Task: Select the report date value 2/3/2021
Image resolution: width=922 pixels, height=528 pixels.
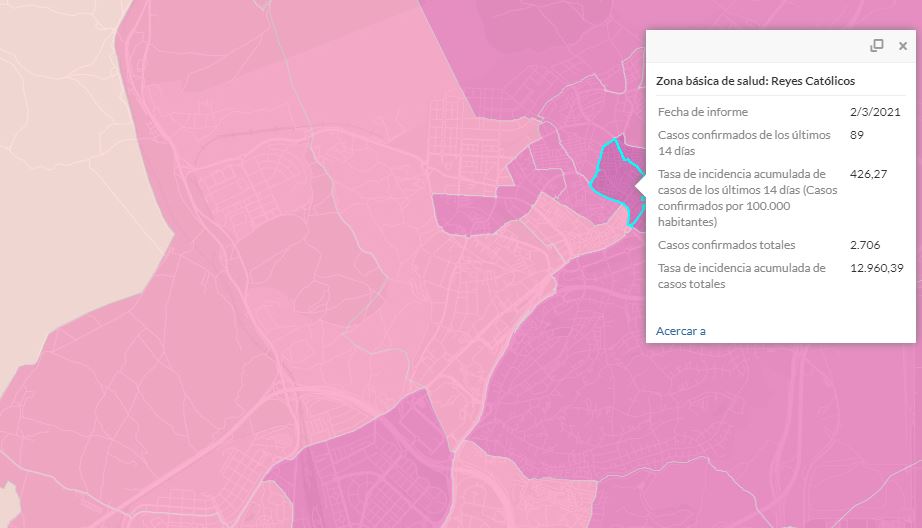Action: pyautogui.click(x=875, y=112)
